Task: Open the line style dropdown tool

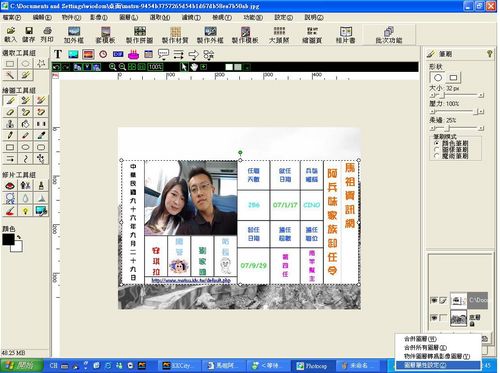Action: 178,54
